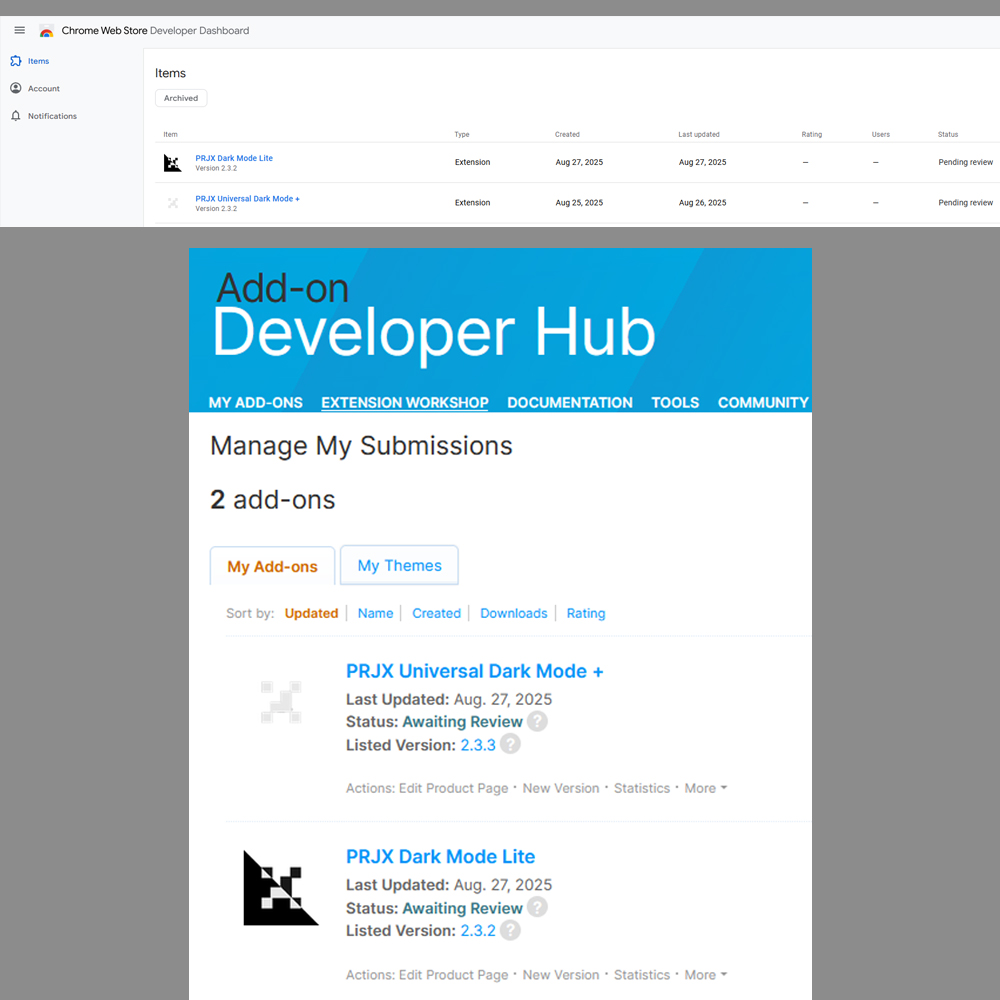The image size is (1000, 1000).
Task: Click the Users column header
Action: point(881,135)
